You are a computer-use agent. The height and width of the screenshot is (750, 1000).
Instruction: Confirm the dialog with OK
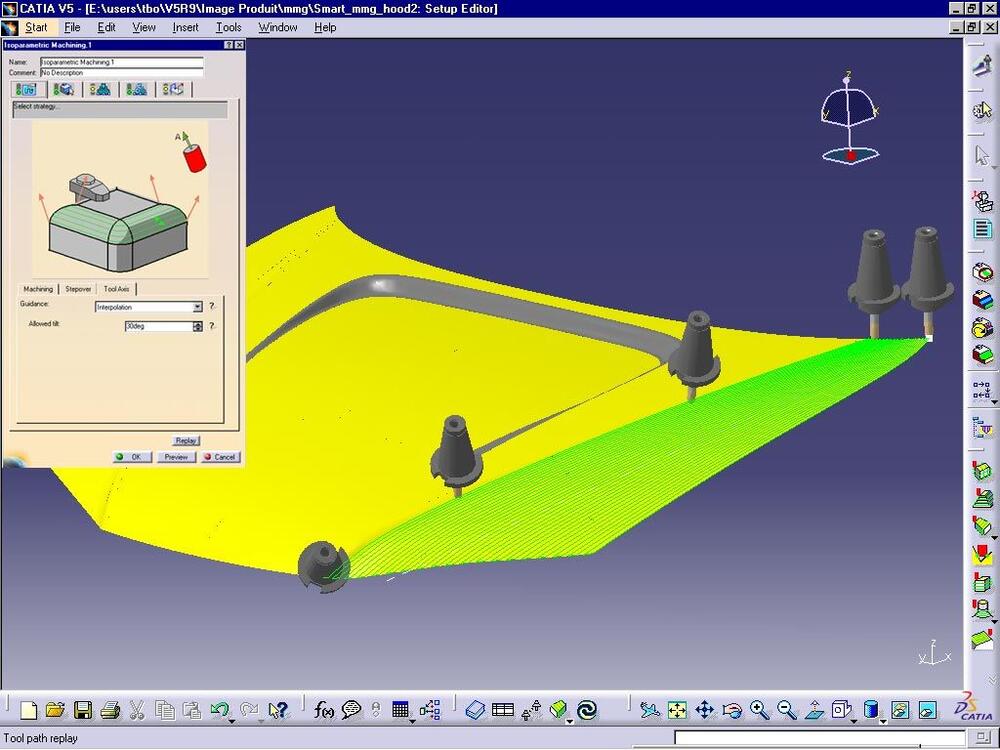click(x=132, y=457)
